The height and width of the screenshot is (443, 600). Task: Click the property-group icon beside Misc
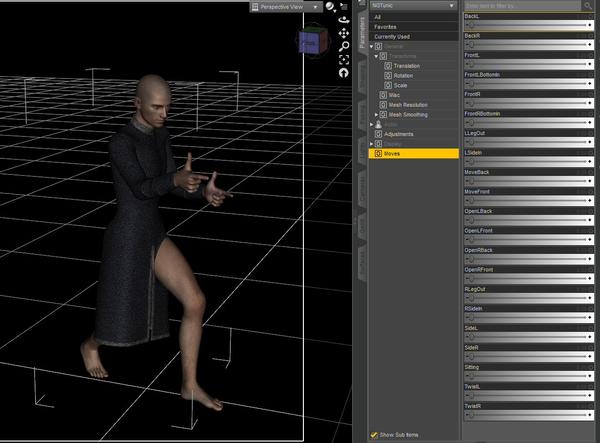pos(383,95)
